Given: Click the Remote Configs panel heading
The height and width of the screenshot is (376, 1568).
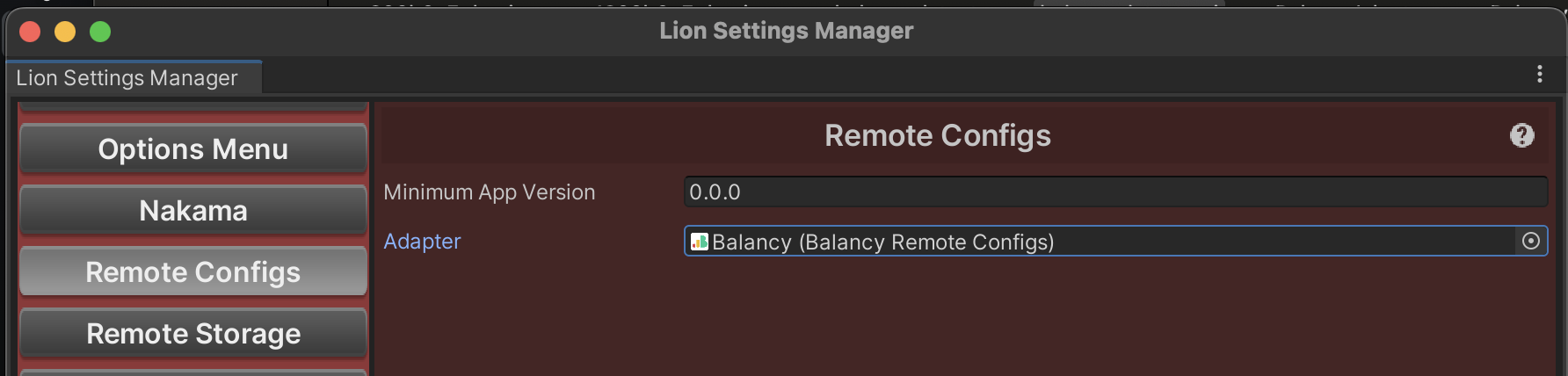Looking at the screenshot, I should (x=937, y=136).
